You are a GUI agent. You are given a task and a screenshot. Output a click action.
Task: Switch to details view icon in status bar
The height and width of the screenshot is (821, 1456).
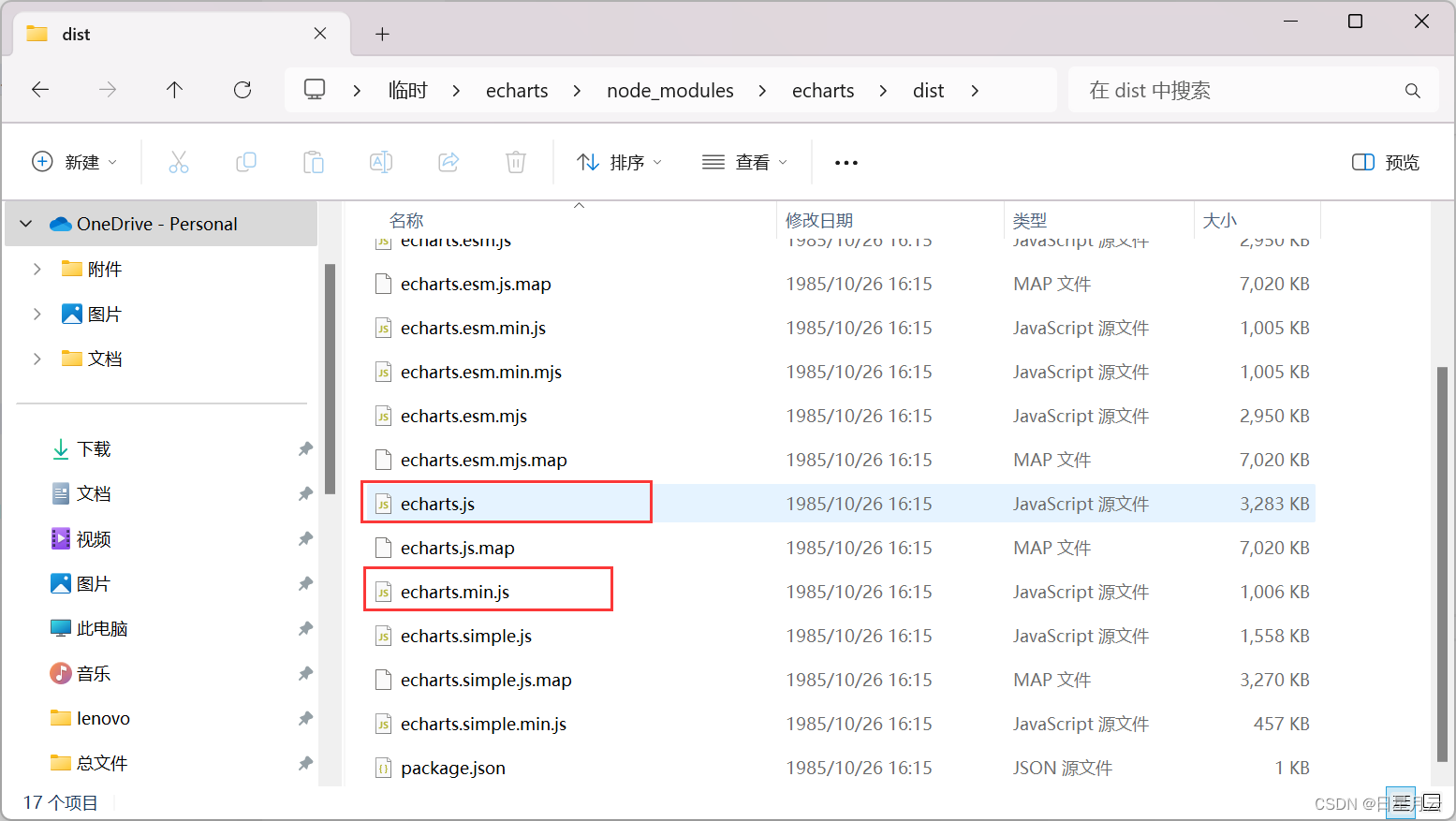coord(1401,802)
